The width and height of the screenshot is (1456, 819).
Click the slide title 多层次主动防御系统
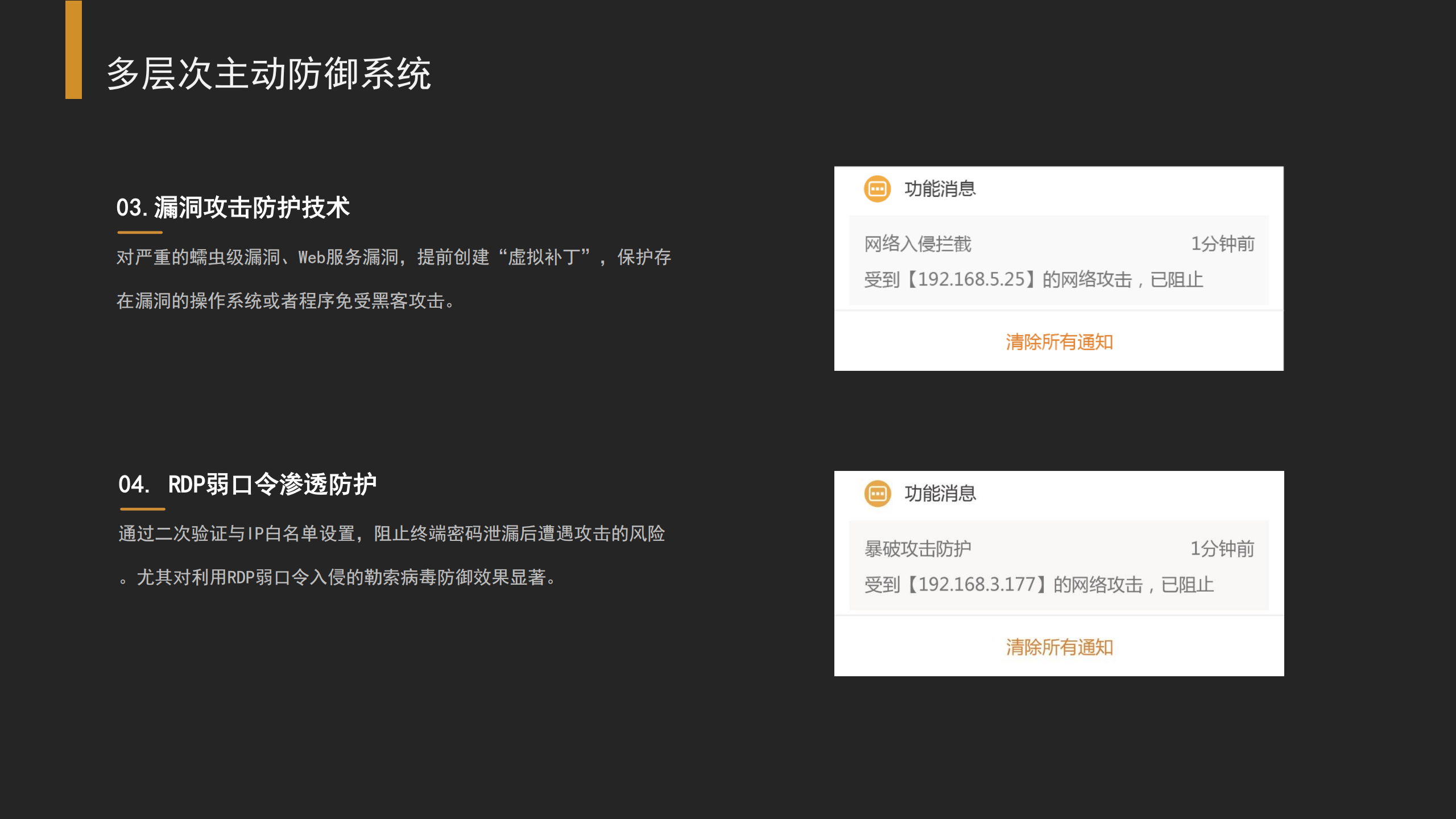click(x=268, y=74)
